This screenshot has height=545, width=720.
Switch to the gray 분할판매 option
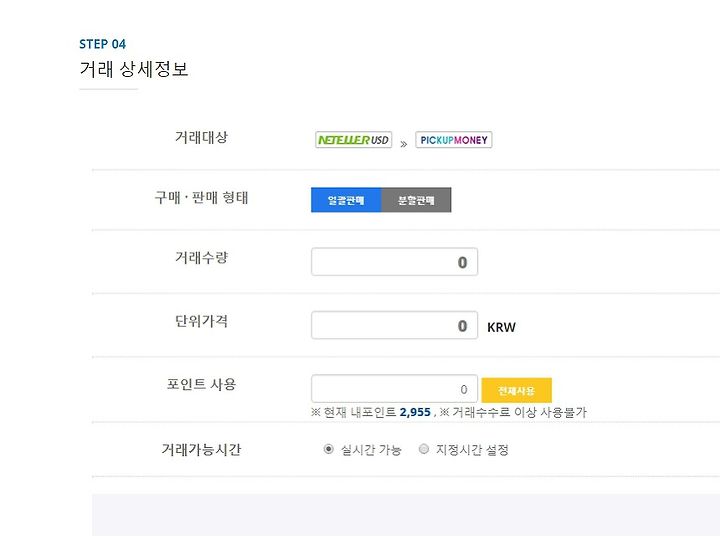[x=416, y=200]
